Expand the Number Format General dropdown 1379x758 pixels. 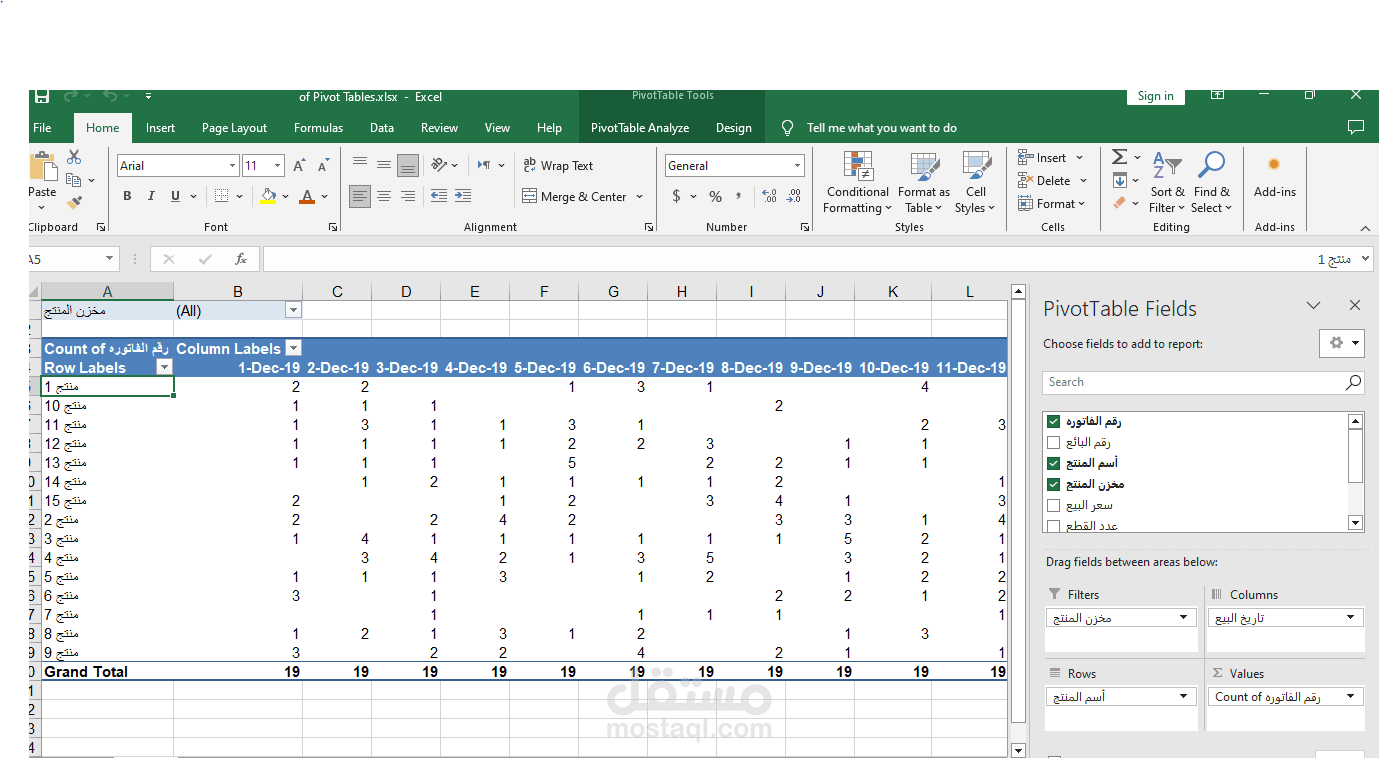pyautogui.click(x=798, y=166)
